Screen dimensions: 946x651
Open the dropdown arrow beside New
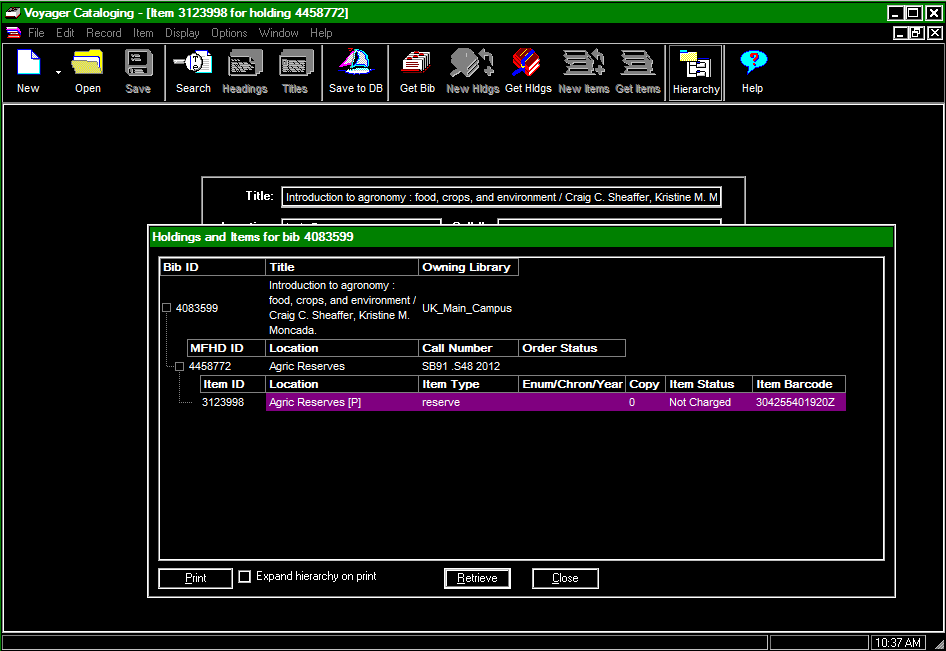point(58,73)
